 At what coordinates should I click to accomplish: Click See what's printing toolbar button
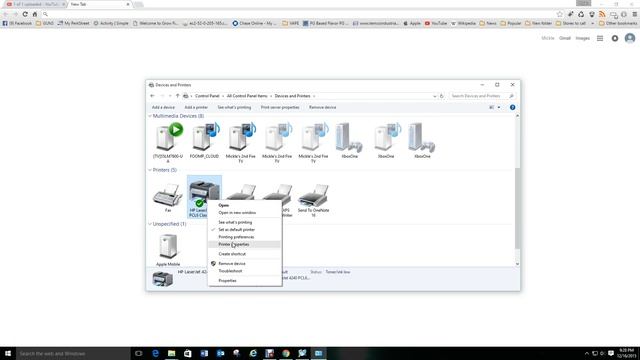point(234,107)
